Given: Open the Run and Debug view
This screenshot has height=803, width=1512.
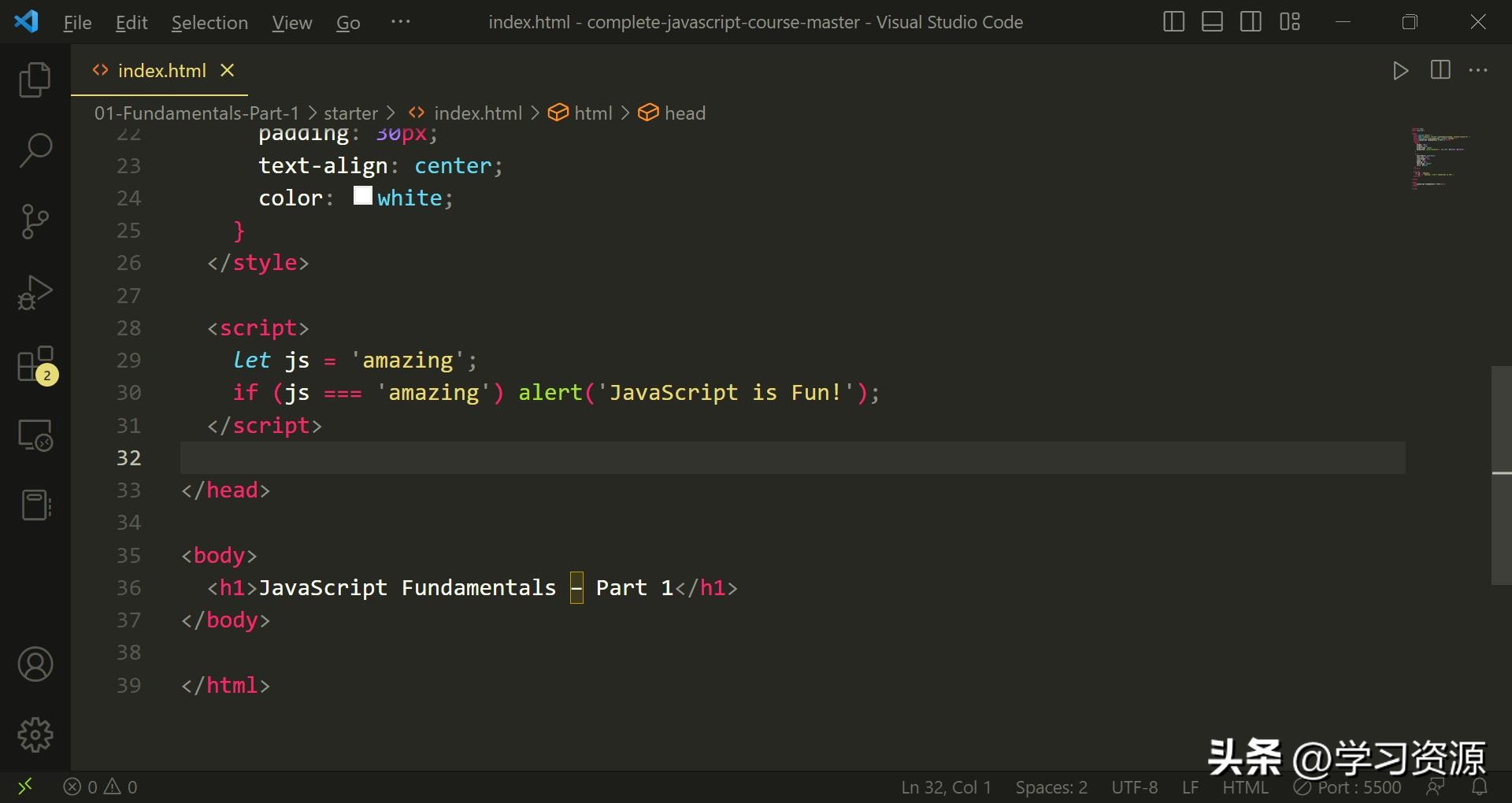Looking at the screenshot, I should [35, 293].
